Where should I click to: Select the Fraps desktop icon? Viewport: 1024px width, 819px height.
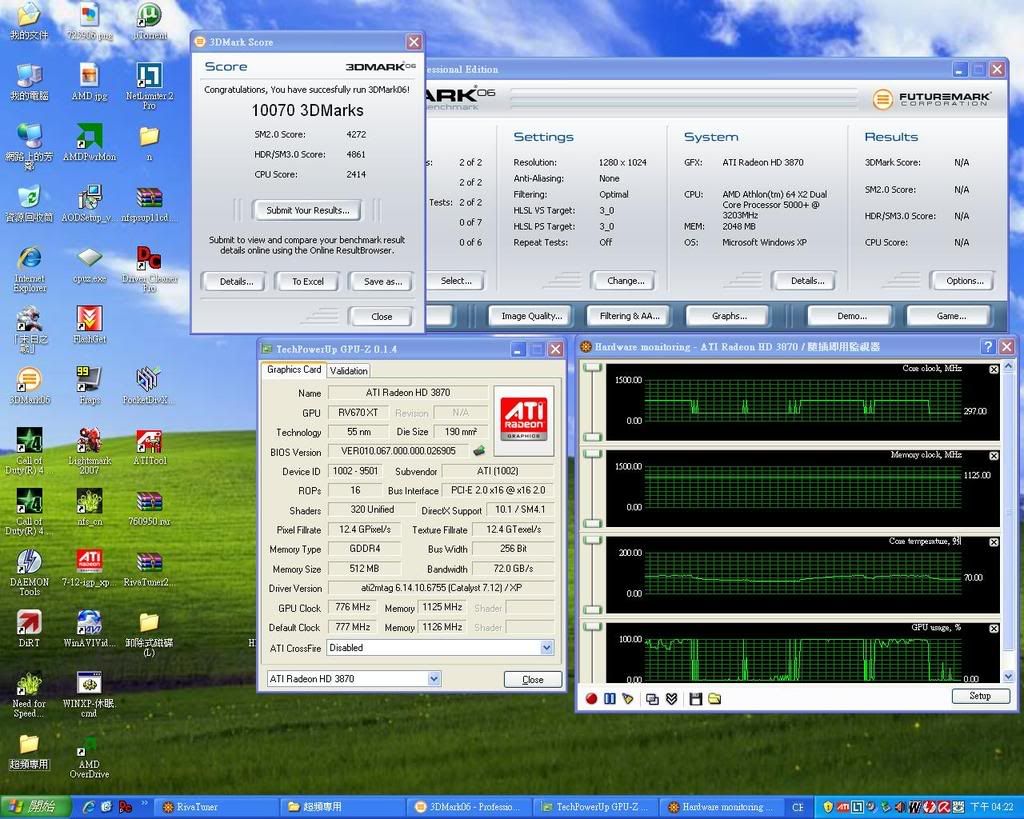click(x=89, y=385)
